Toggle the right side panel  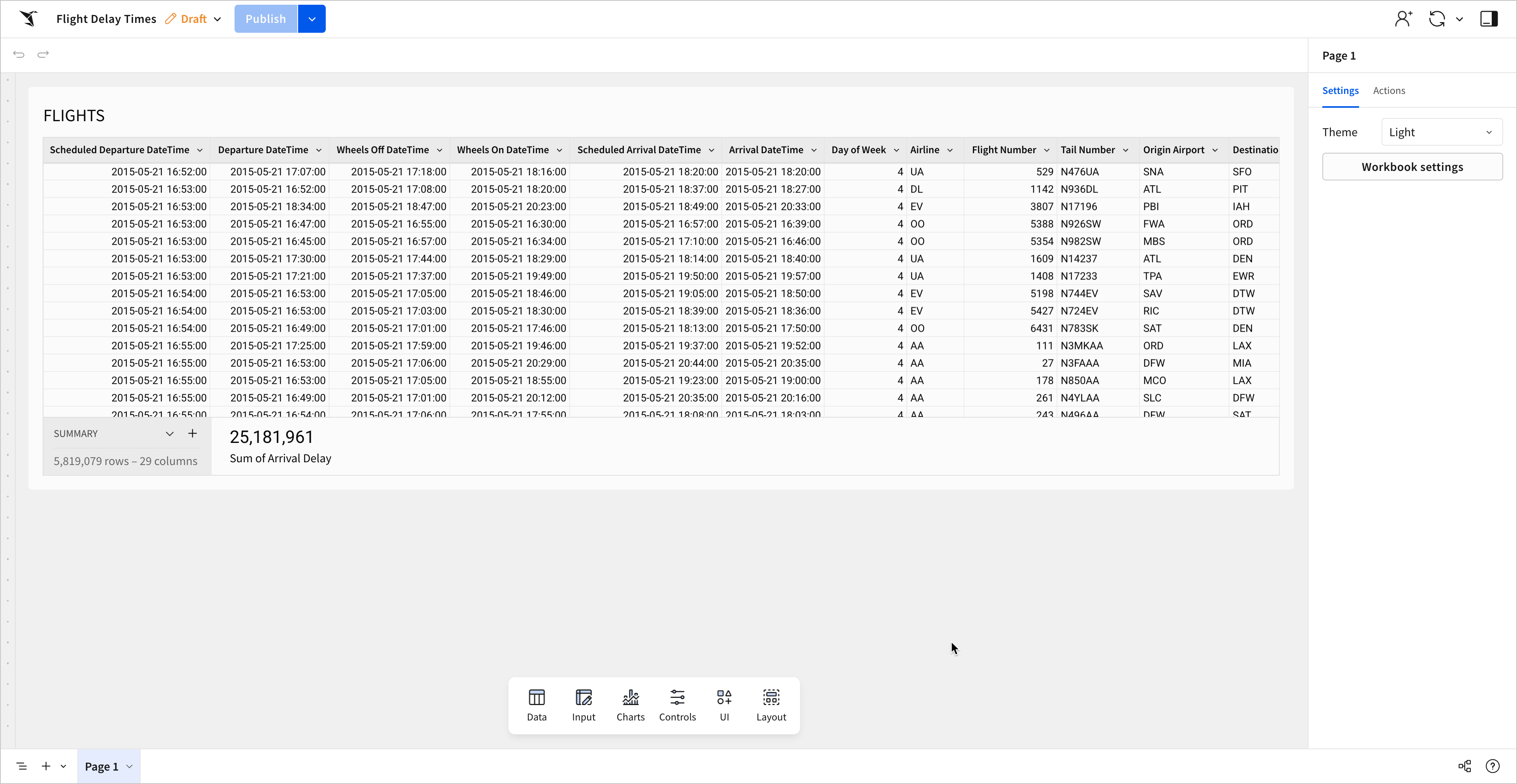tap(1489, 19)
